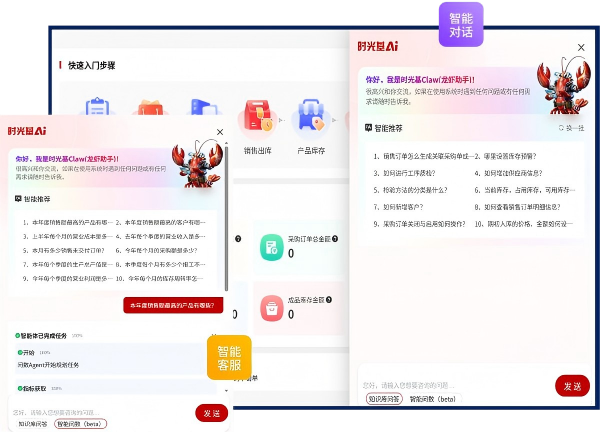Click the help icon beside 采购订单总金额
This screenshot has width=600, height=432.
coord(335,239)
